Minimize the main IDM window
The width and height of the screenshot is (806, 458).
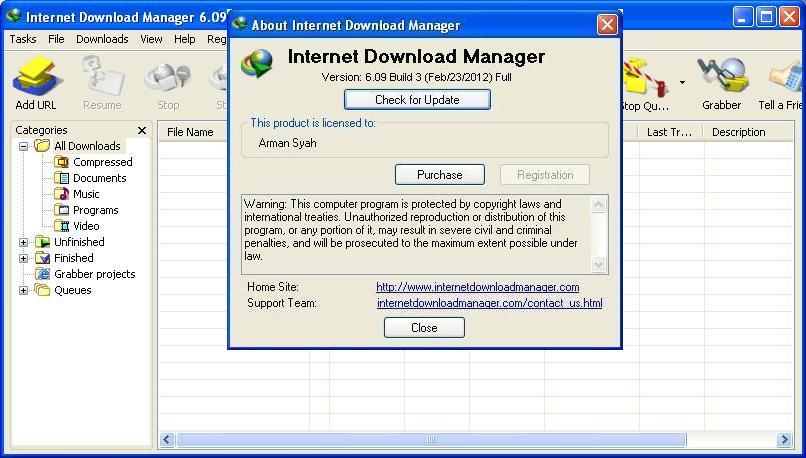coord(742,17)
